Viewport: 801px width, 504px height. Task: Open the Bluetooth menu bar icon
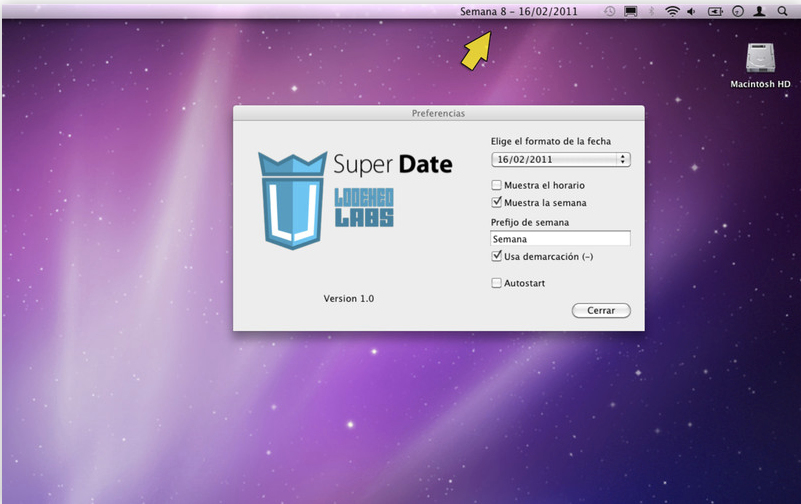click(651, 11)
